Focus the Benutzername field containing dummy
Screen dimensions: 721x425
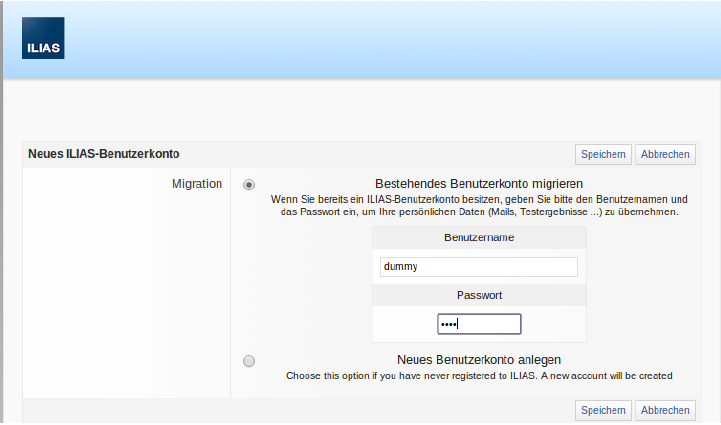(479, 267)
